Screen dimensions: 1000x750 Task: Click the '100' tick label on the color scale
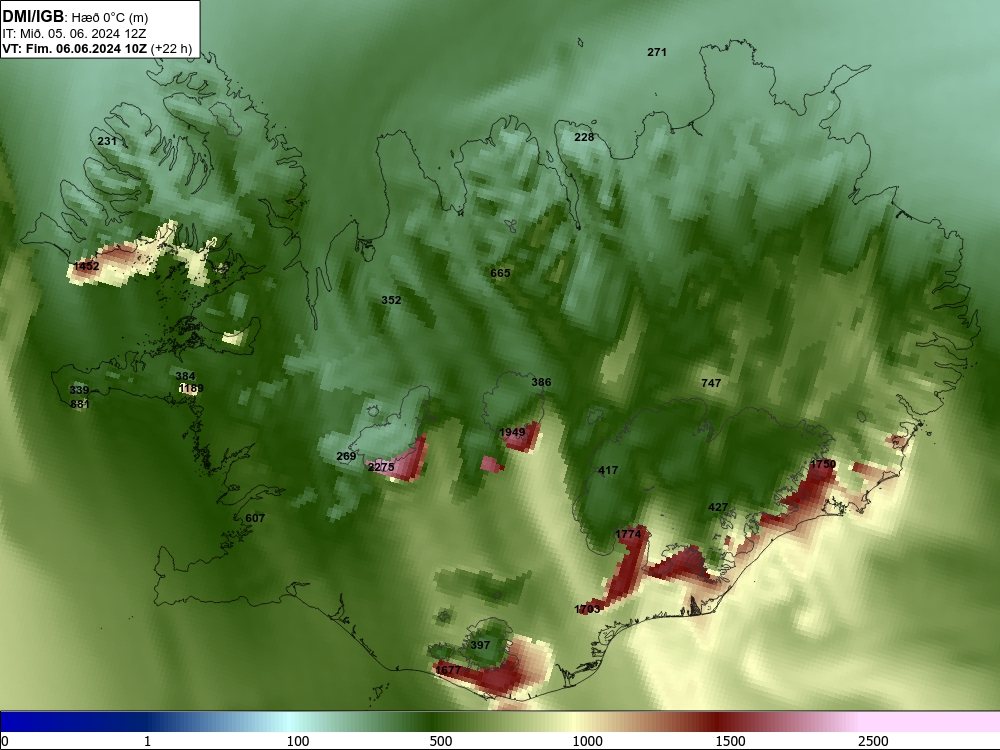298,741
